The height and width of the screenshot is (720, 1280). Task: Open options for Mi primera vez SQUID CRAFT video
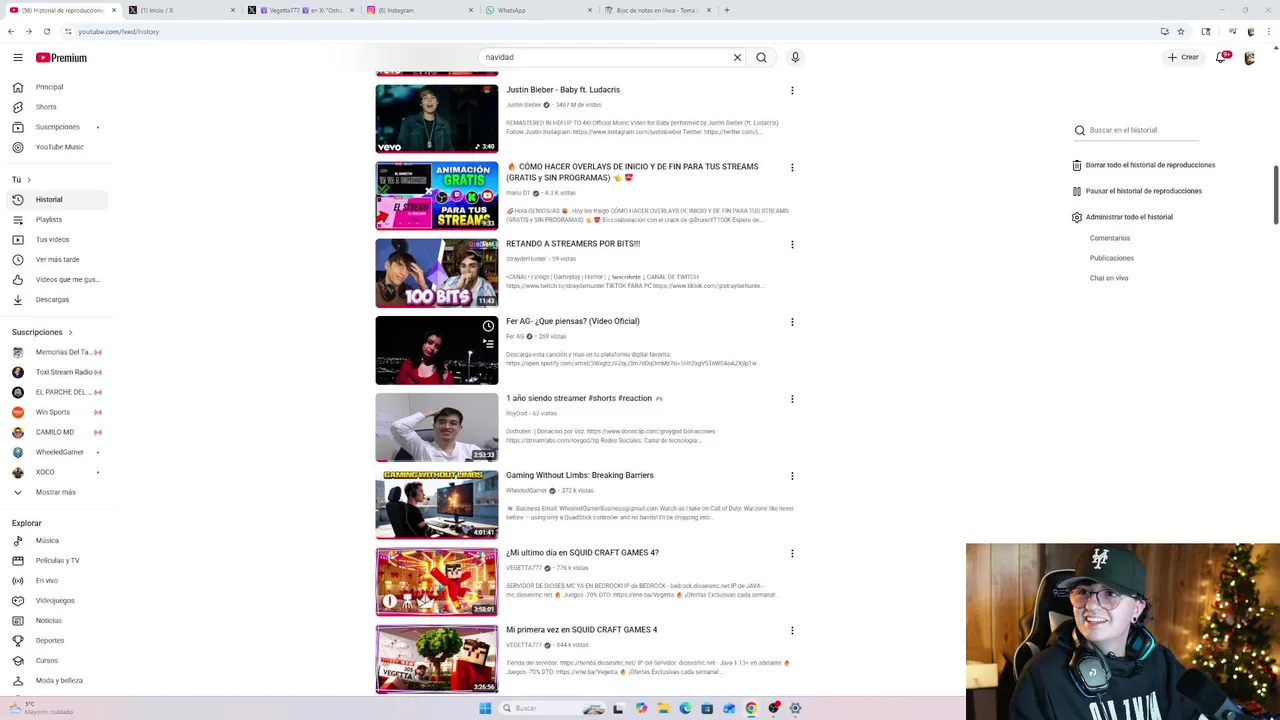pos(792,630)
